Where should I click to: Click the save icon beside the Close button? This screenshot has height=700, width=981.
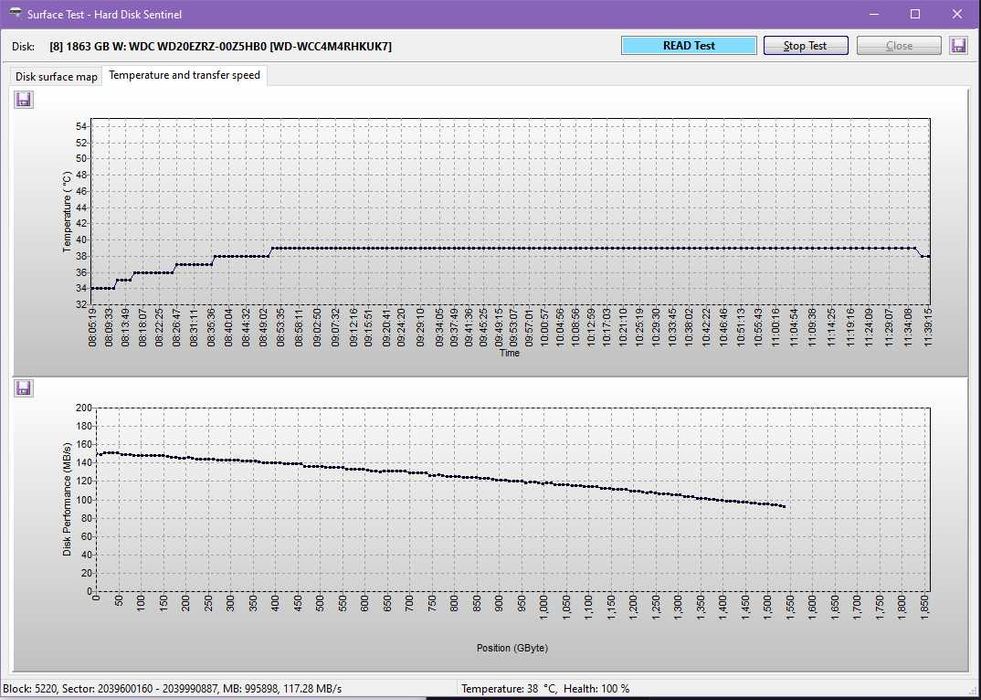coord(958,46)
